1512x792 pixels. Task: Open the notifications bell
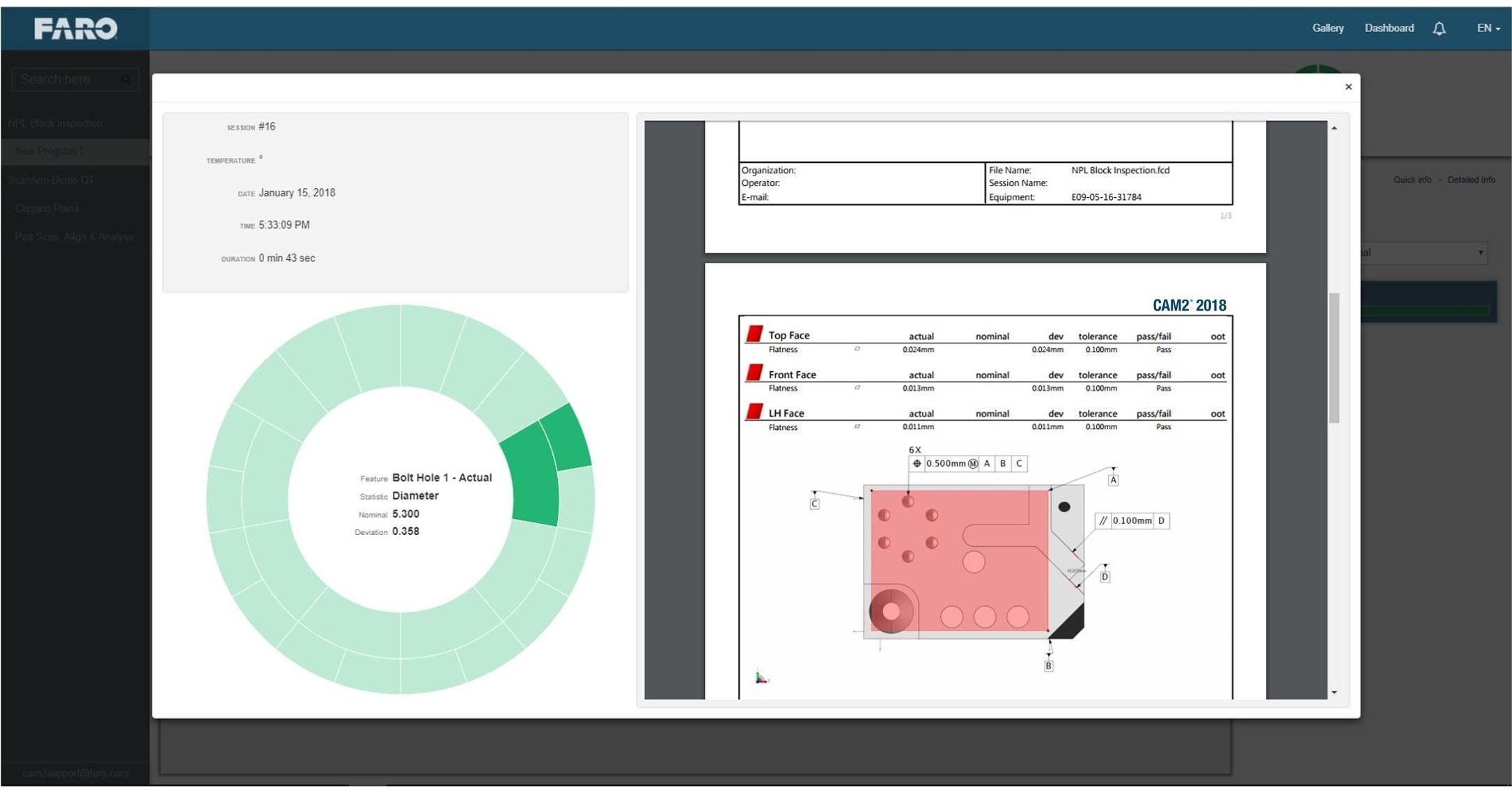(x=1439, y=28)
